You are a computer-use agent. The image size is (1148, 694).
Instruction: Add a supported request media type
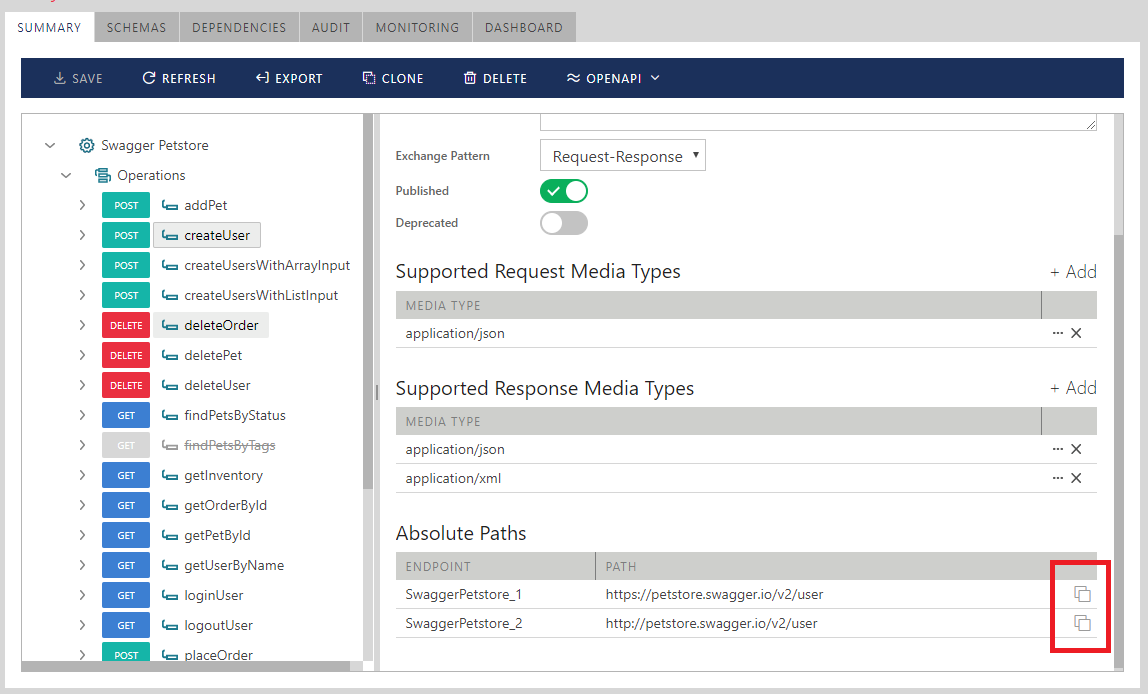click(1072, 272)
